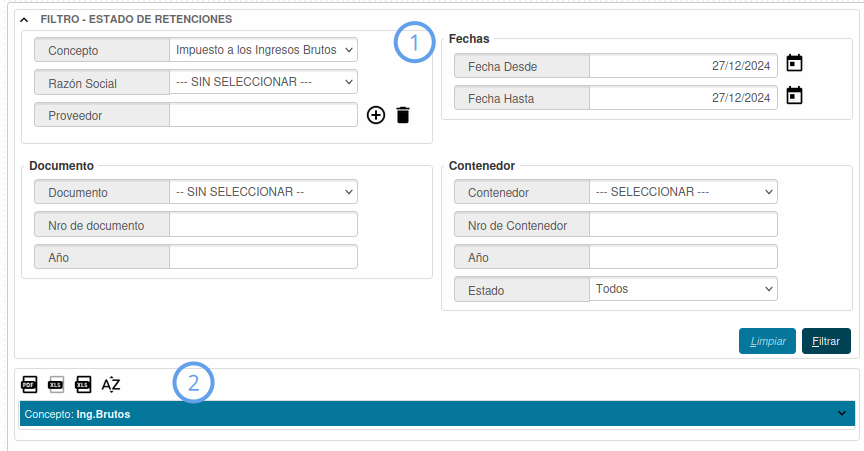Remove the Proveedor using the trash icon
The height and width of the screenshot is (451, 864).
[x=403, y=115]
